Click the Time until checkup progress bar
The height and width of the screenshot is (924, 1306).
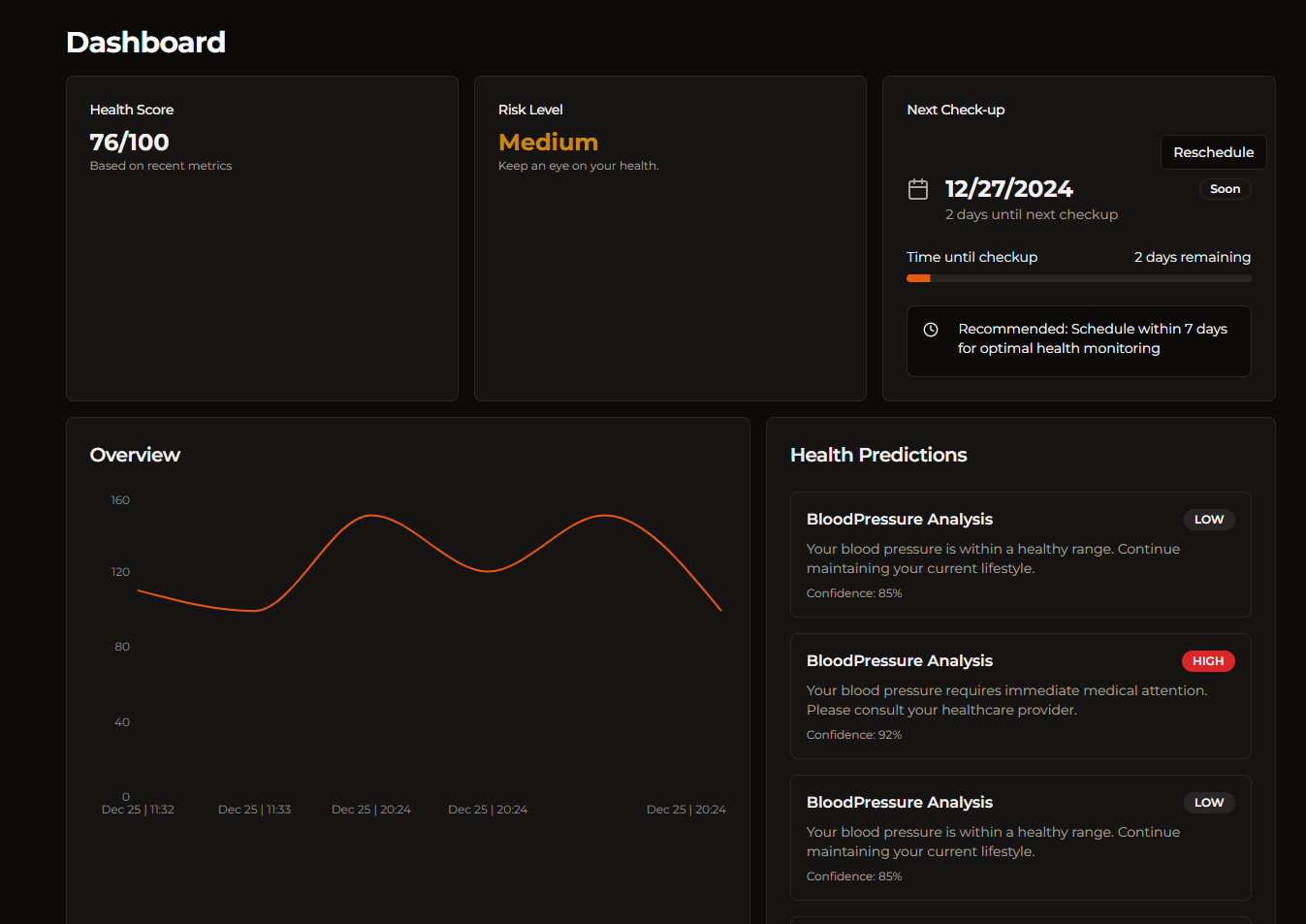tap(1078, 278)
